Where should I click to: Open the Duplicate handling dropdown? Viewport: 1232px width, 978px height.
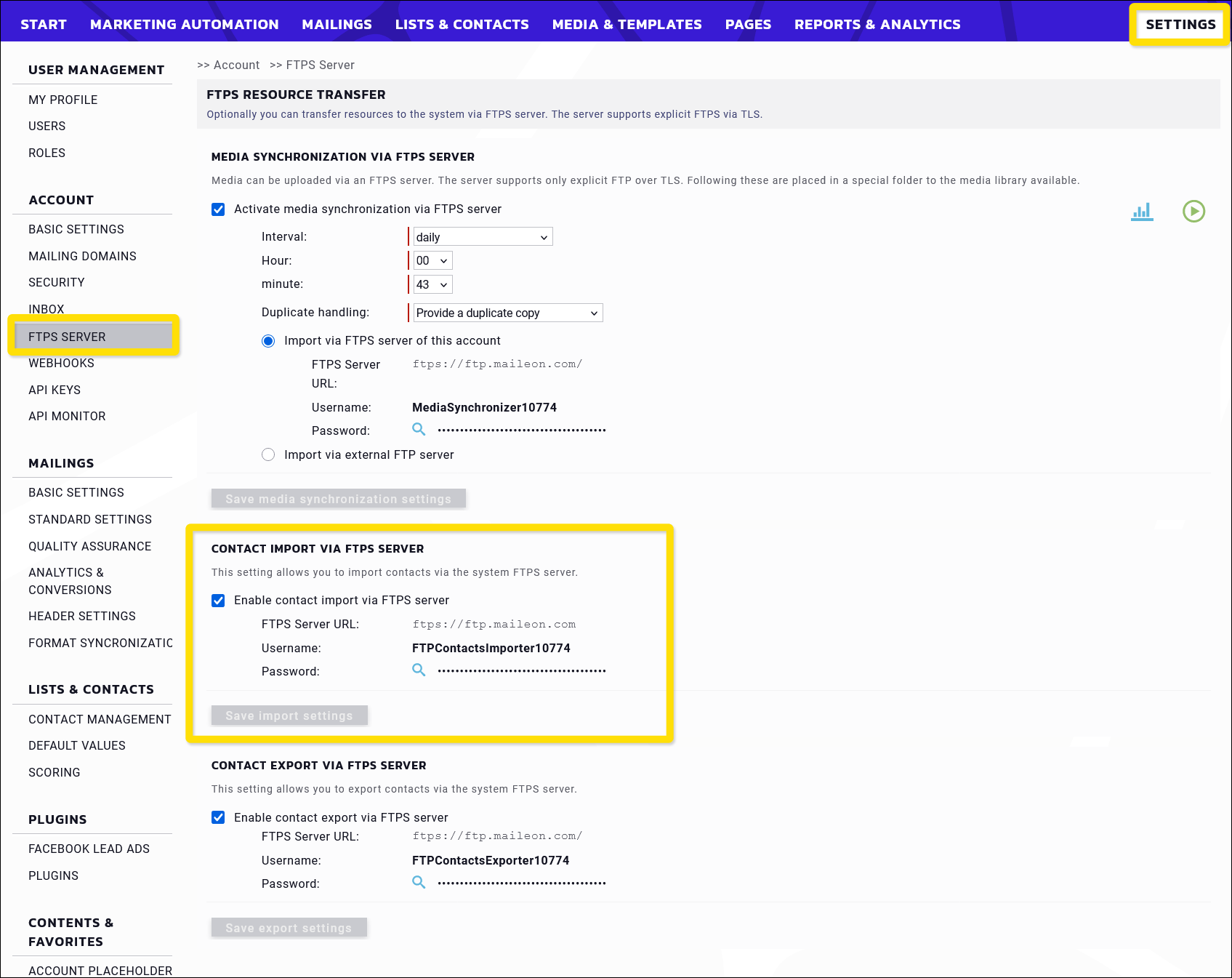click(508, 313)
